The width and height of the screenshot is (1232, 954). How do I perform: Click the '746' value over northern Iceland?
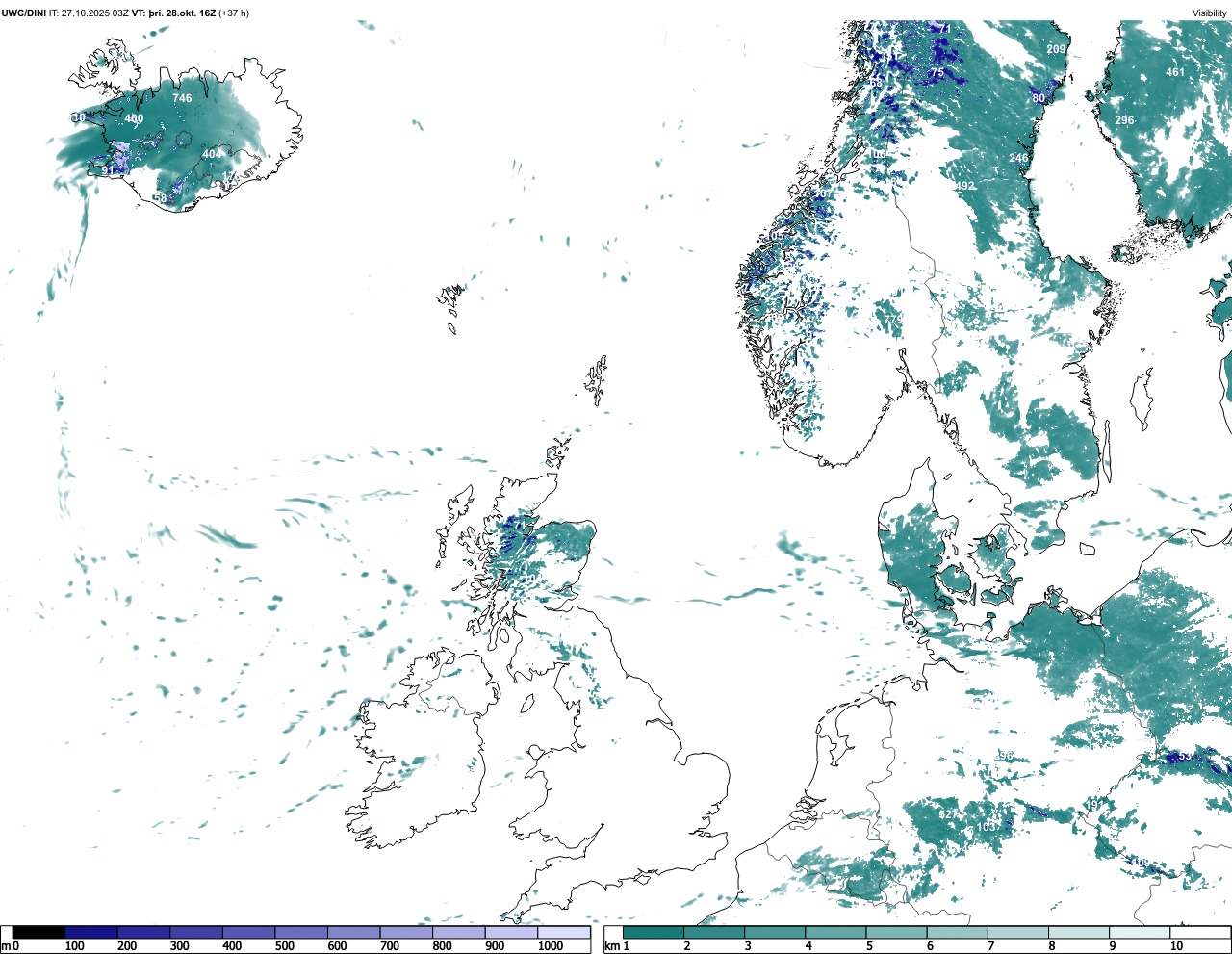click(182, 98)
